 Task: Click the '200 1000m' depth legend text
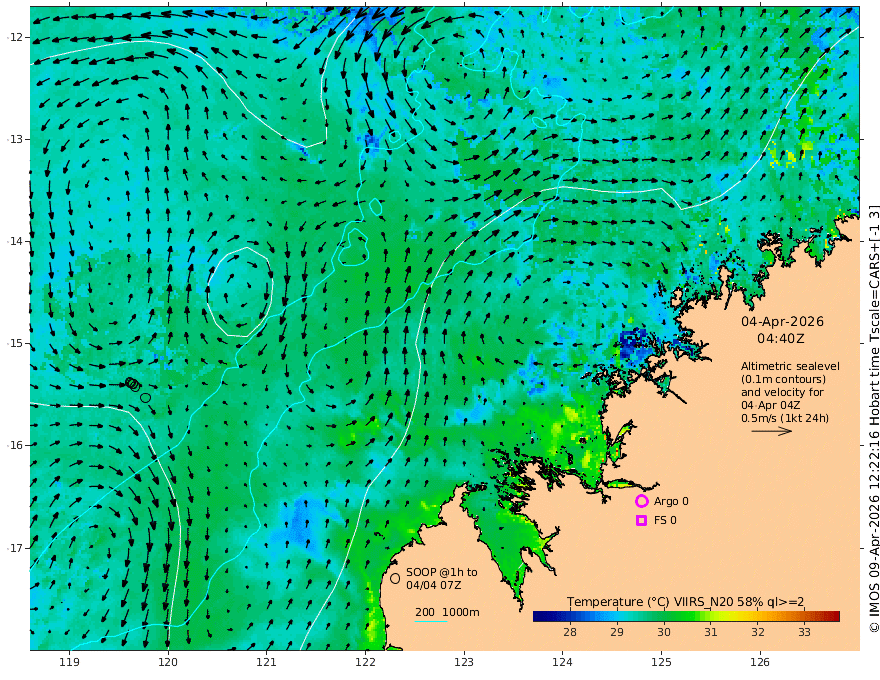[447, 612]
